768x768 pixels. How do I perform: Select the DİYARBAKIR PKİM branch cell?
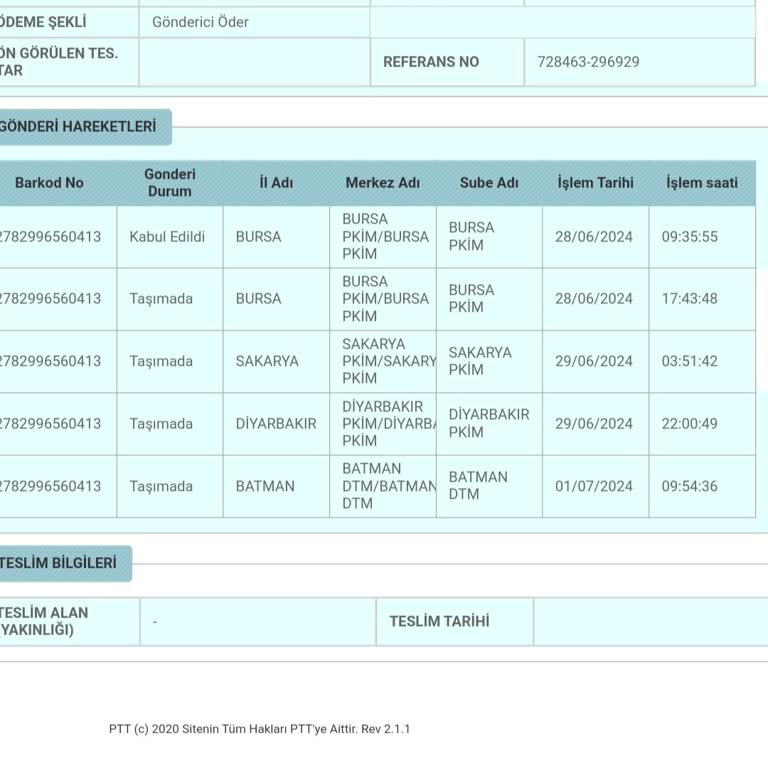click(x=488, y=423)
